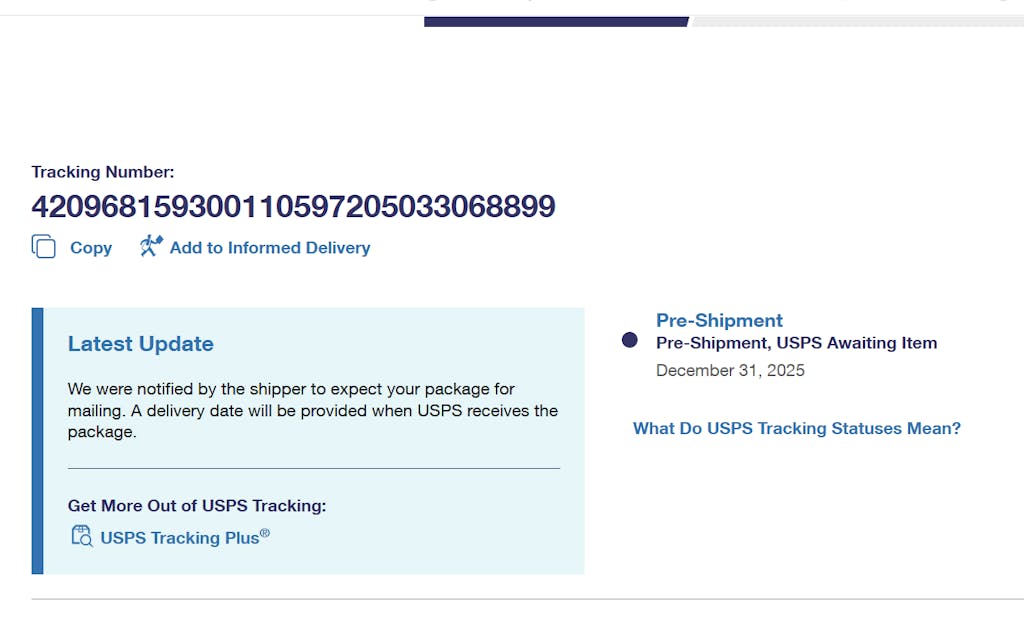Click the December 31, 2025 date
Image resolution: width=1024 pixels, height=618 pixels.
tap(730, 371)
